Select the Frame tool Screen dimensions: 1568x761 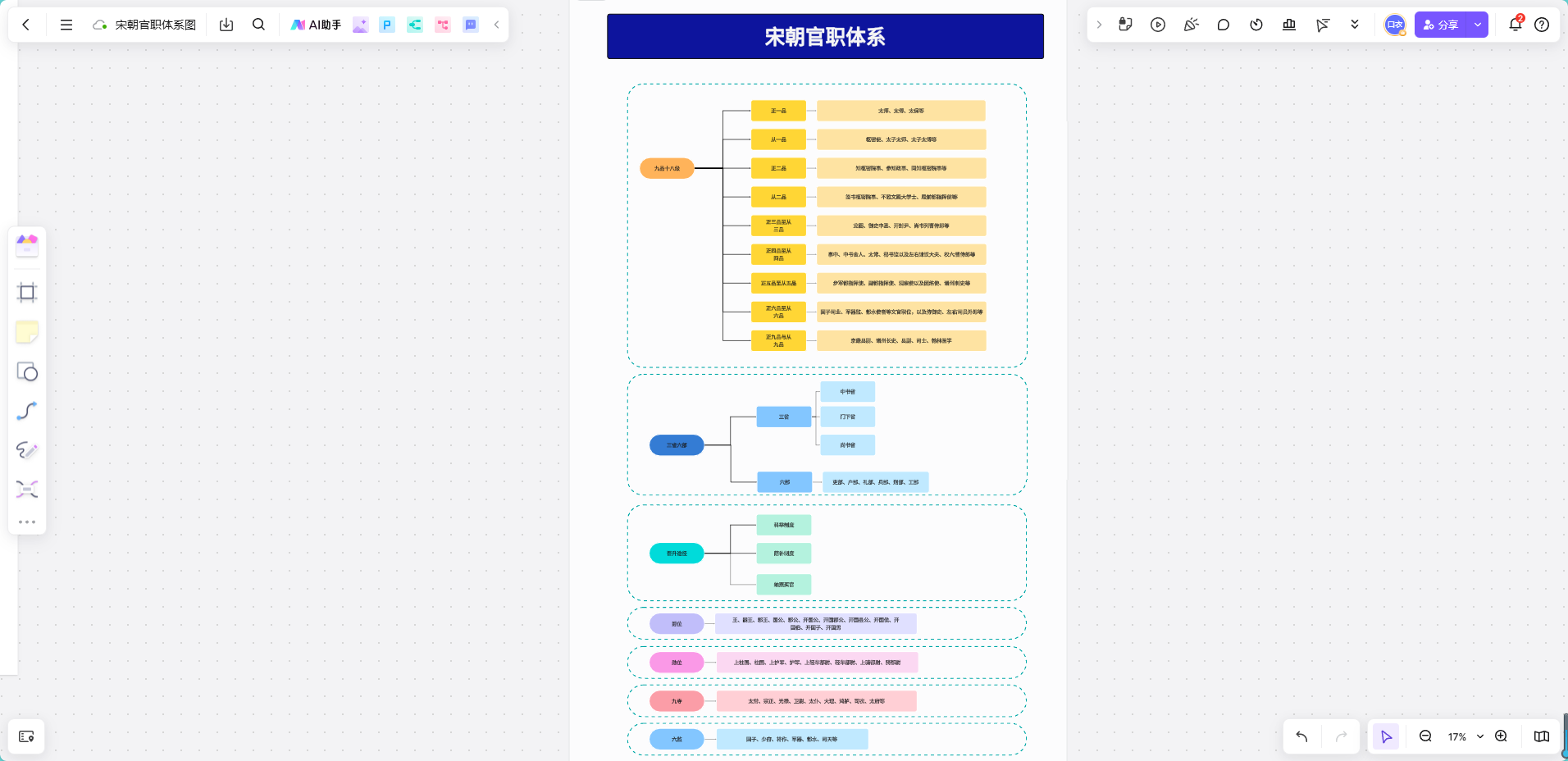(x=27, y=292)
